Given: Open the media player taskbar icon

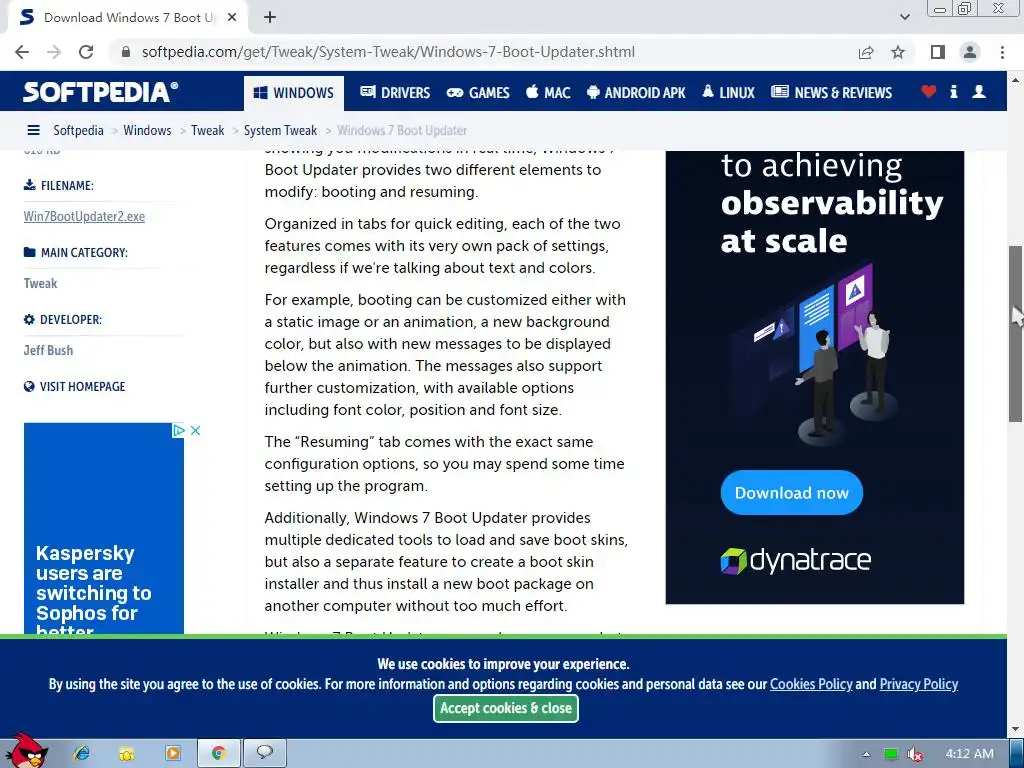Looking at the screenshot, I should pos(173,754).
